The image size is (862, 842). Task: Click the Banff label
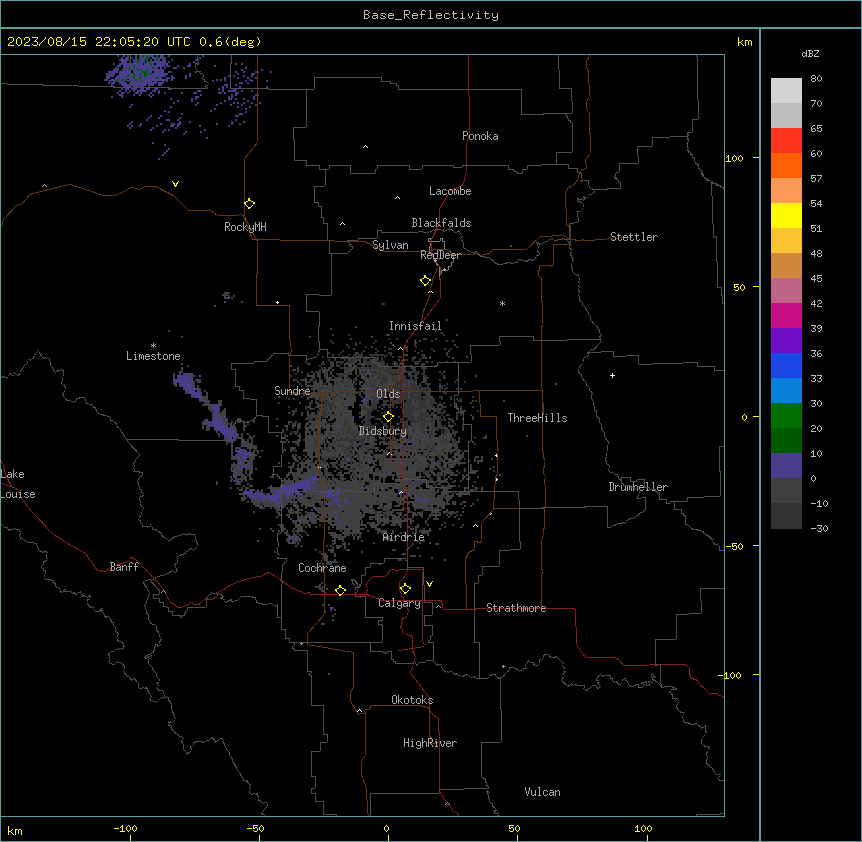click(124, 567)
